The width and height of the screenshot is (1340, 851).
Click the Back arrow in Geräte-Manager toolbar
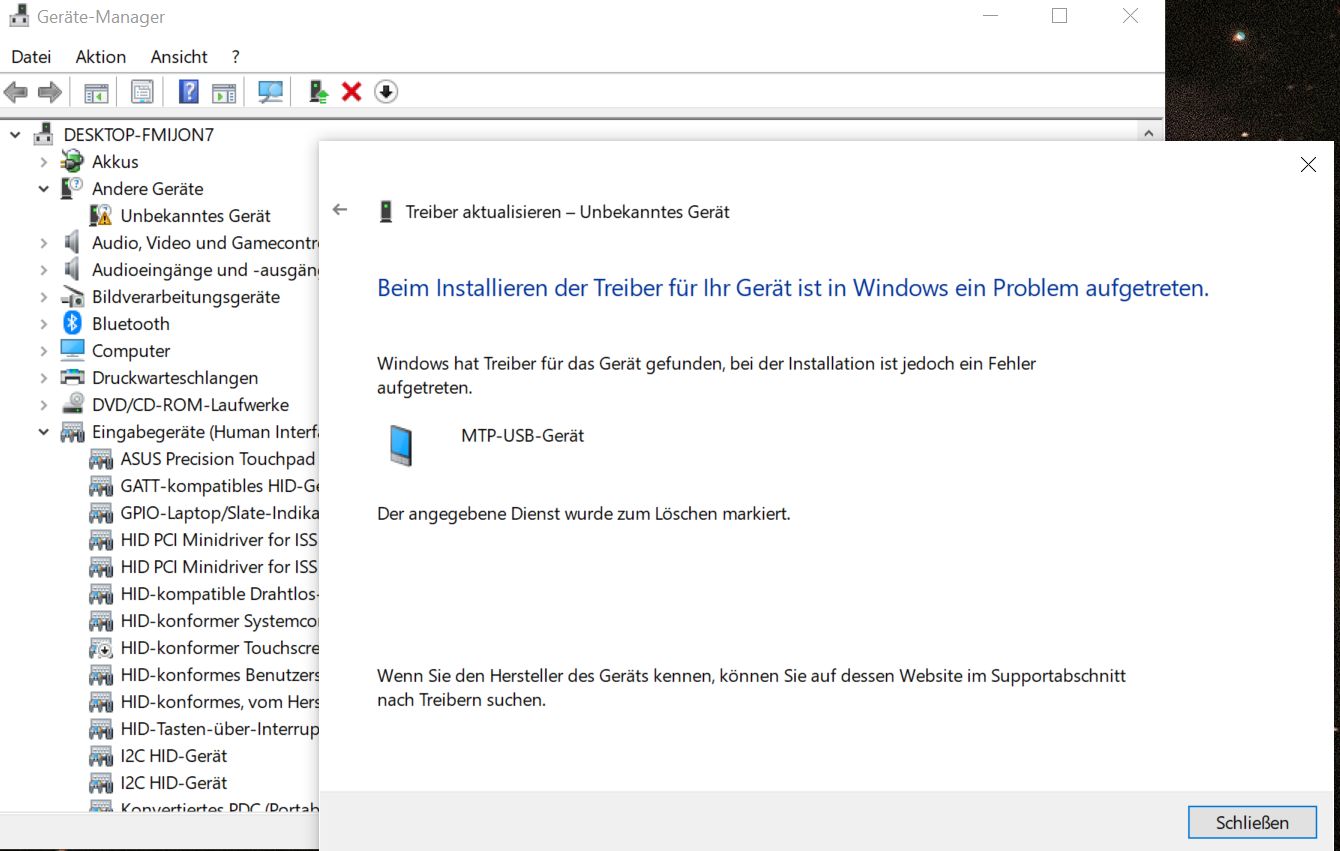click(x=16, y=92)
